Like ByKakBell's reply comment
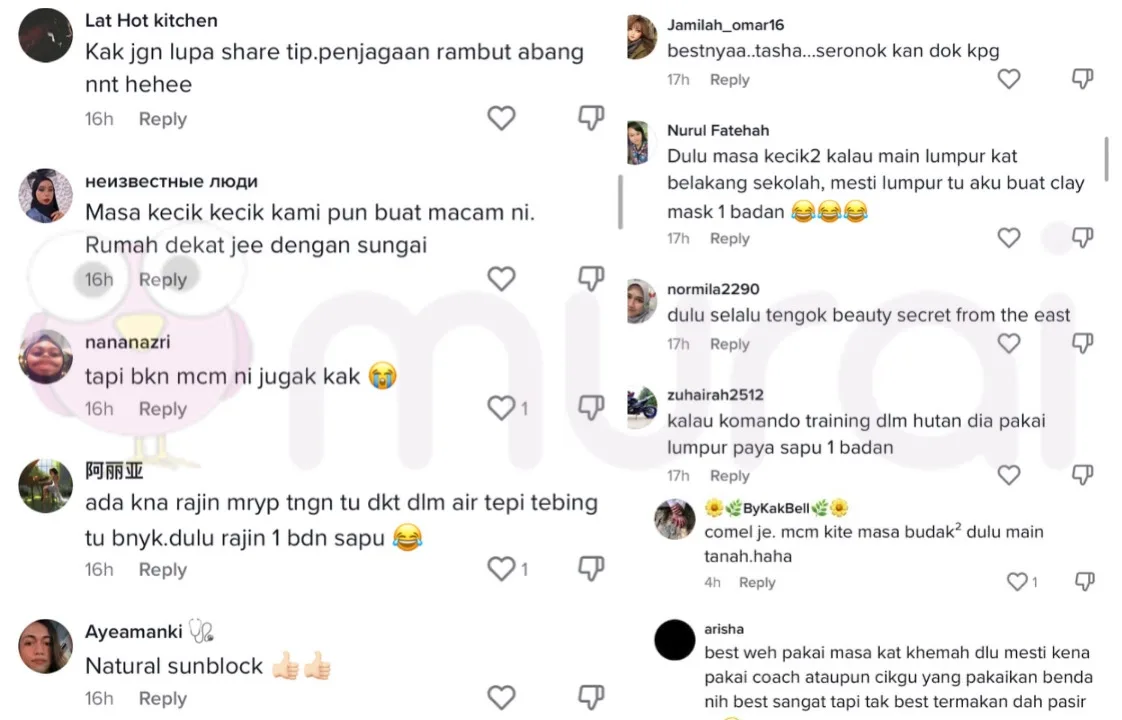1122x720 pixels. (1017, 582)
